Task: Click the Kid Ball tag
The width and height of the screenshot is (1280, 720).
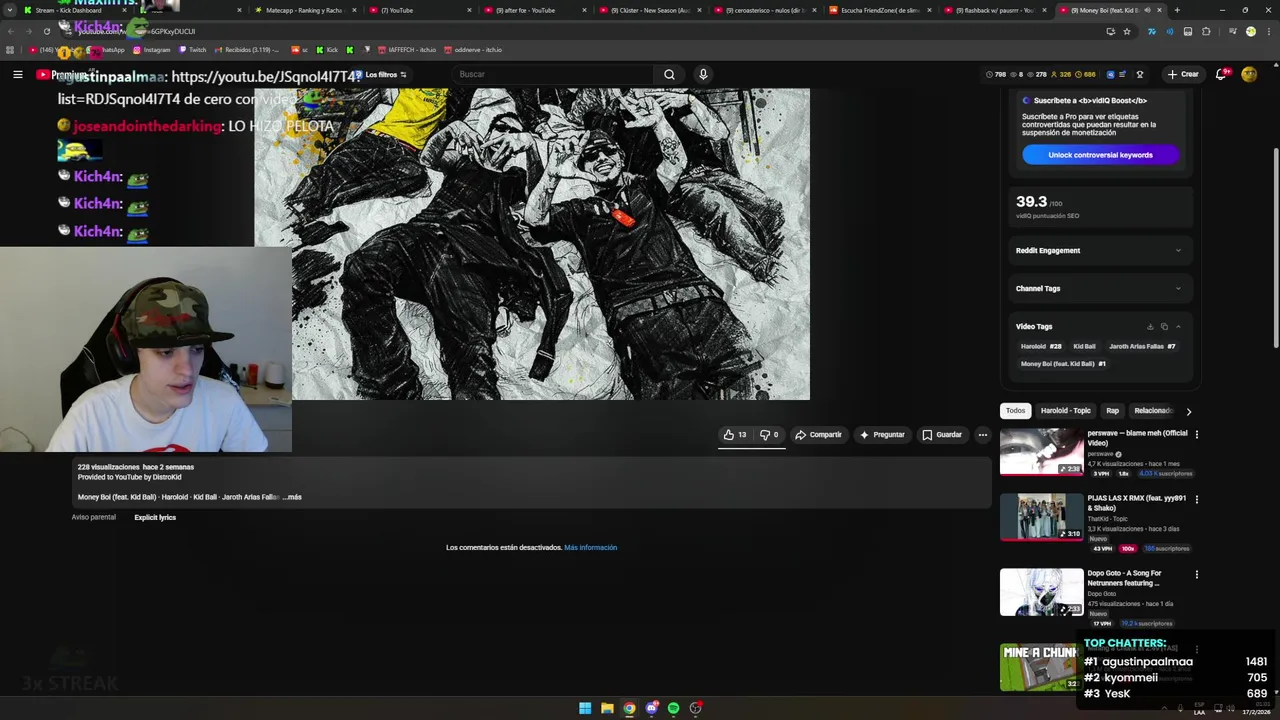Action: pyautogui.click(x=1084, y=347)
